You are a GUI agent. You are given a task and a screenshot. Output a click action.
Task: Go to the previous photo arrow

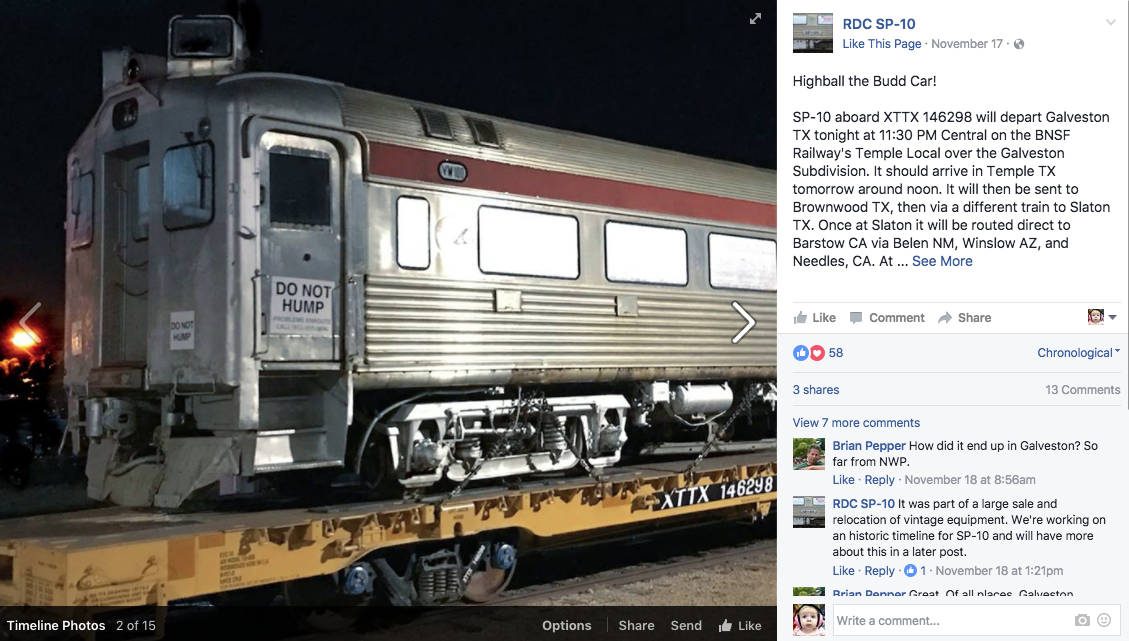pos(30,323)
